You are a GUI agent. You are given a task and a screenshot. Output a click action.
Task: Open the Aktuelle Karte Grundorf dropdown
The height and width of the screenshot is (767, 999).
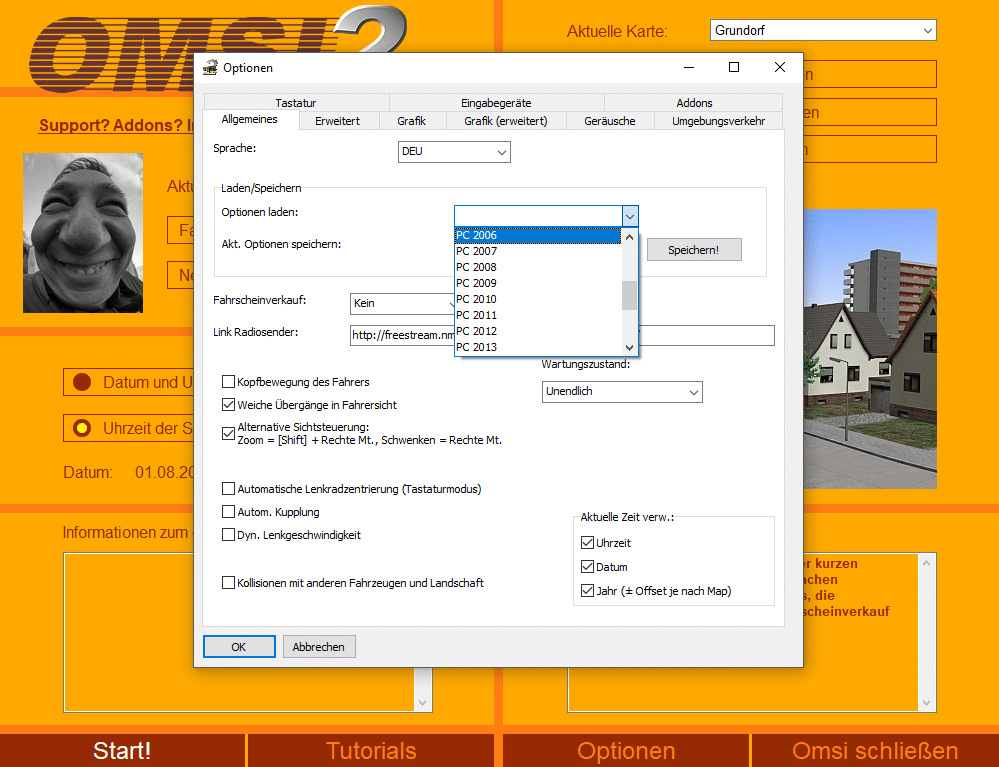pos(822,31)
